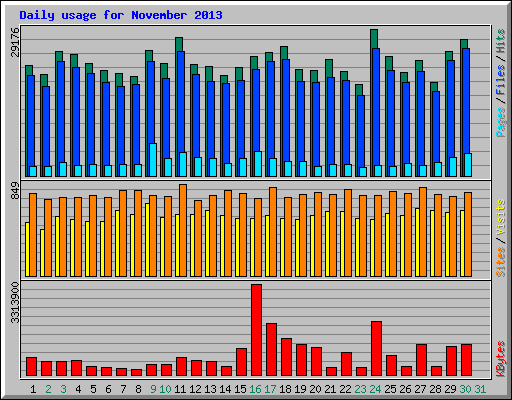
Task: Click day label 4 on x-axis
Action: 78,389
